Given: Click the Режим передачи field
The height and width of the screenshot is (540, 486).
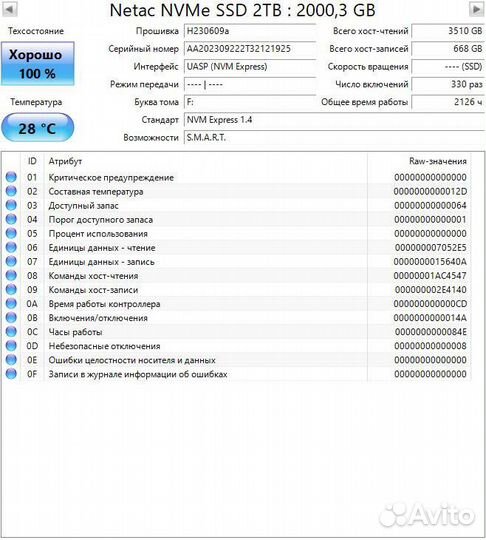Looking at the screenshot, I should [250, 85].
